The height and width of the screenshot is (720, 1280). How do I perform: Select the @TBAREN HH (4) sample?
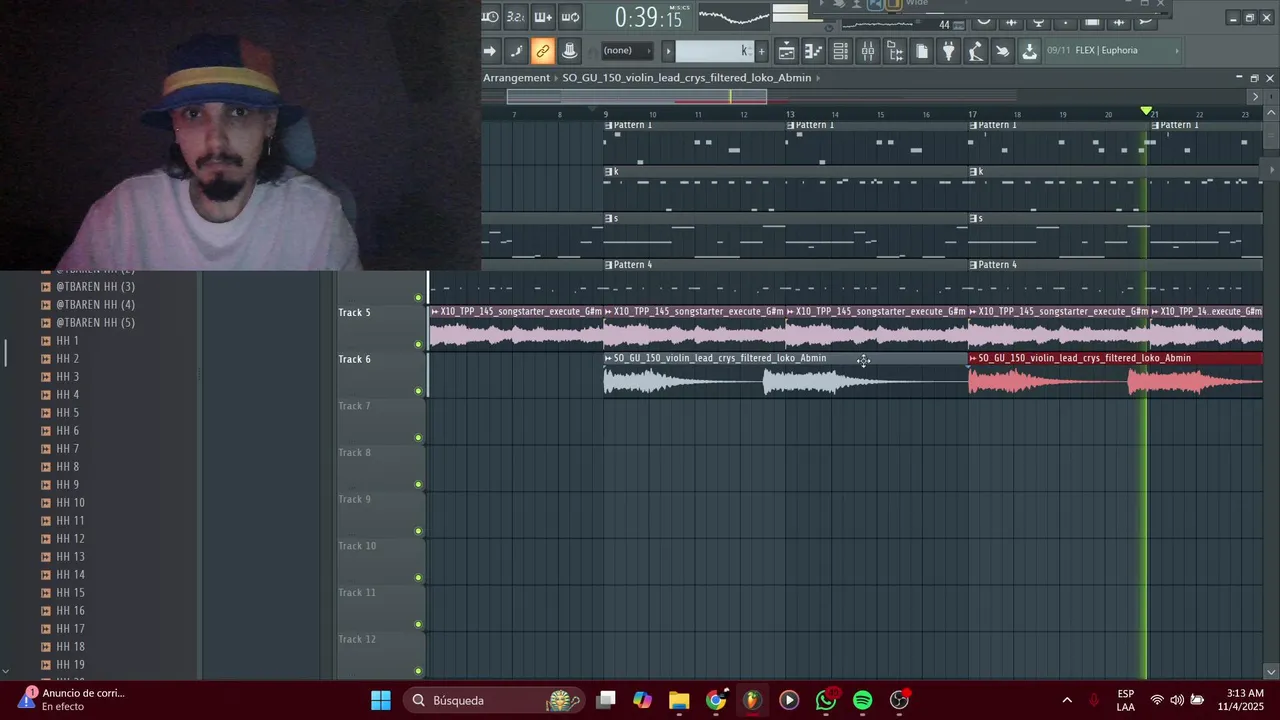(x=95, y=305)
